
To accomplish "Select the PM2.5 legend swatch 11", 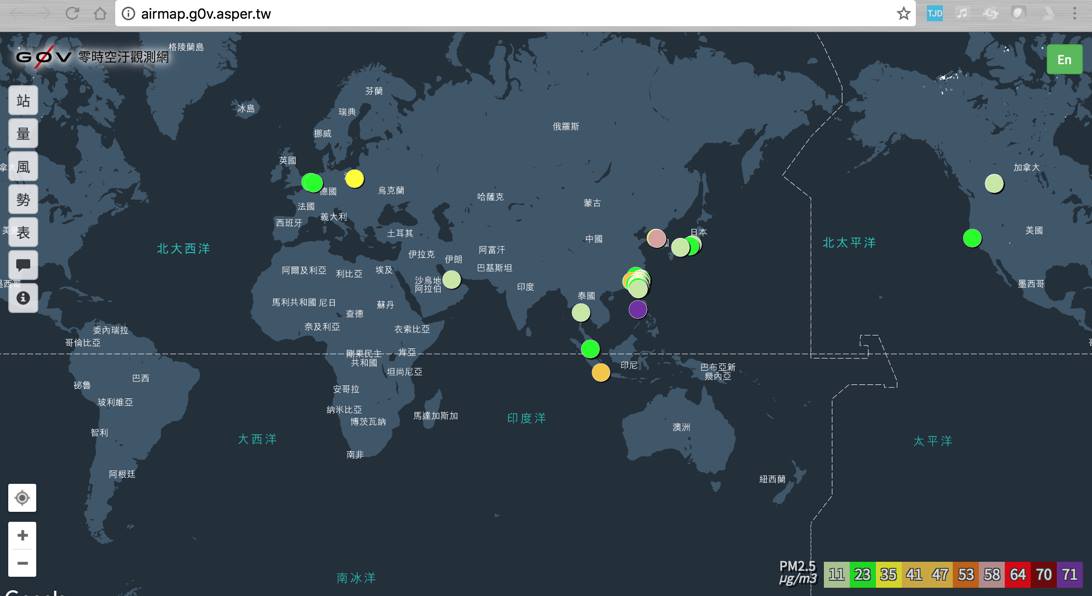I will (x=836, y=574).
